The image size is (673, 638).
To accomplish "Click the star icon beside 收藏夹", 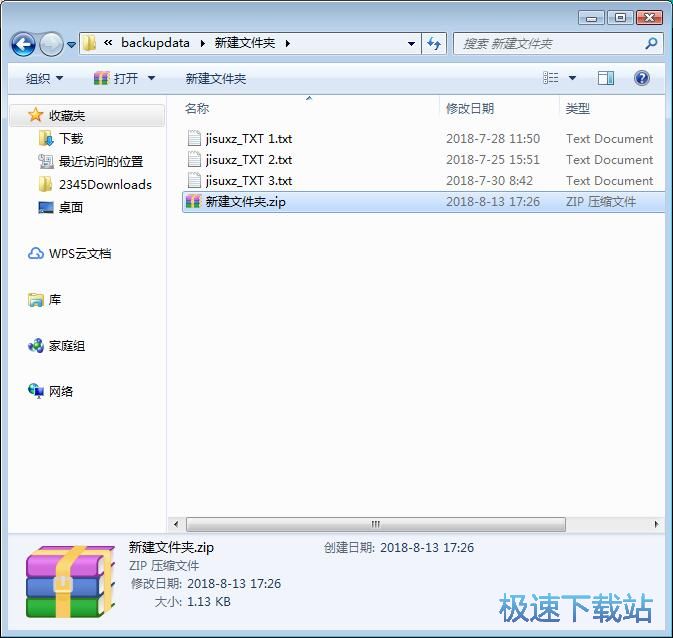I will coord(35,115).
